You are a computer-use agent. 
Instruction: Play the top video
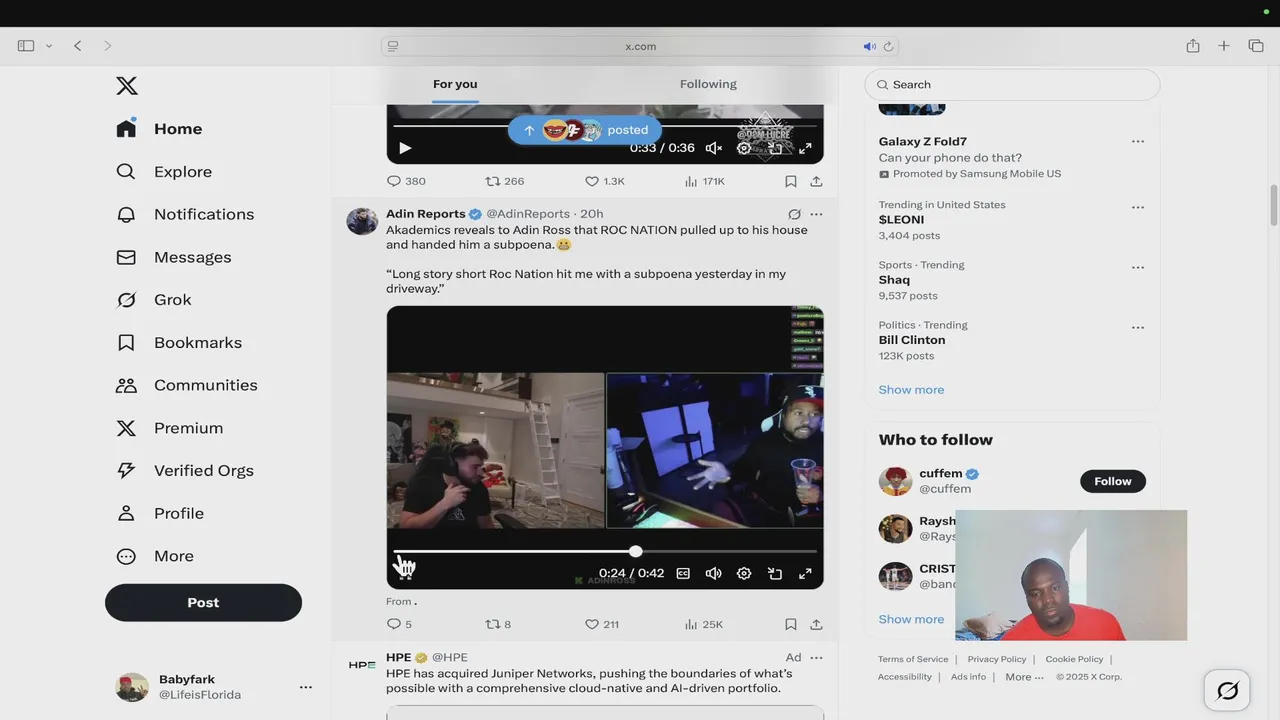405,148
